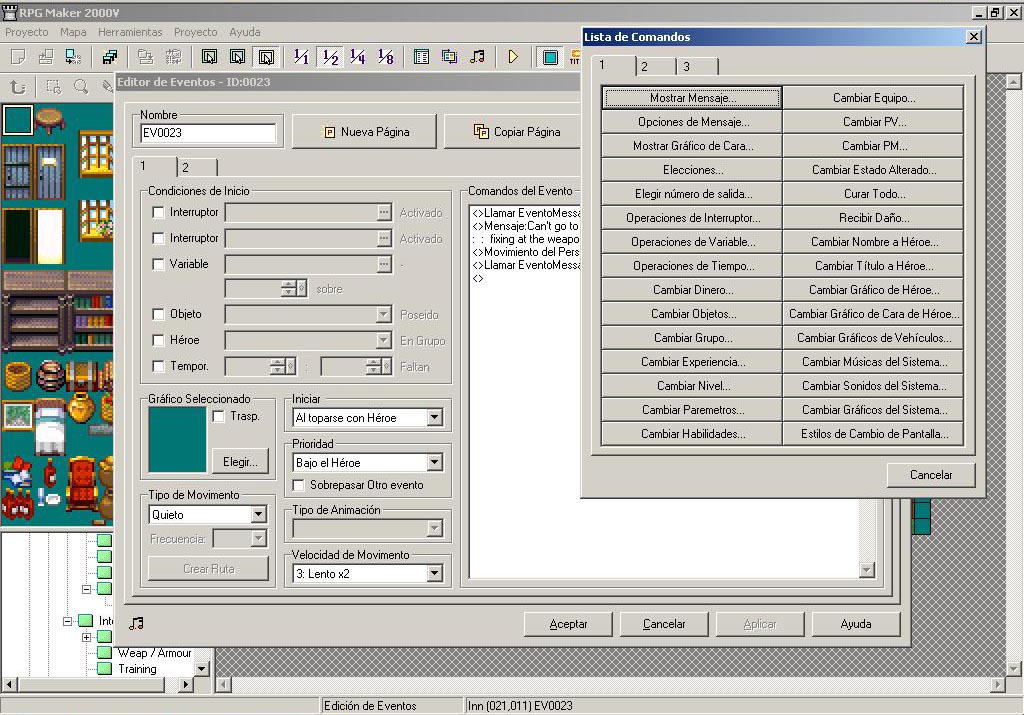Viewport: 1024px width, 715px height.
Task: Click the Mostrar Mensaje... command button
Action: 692,98
